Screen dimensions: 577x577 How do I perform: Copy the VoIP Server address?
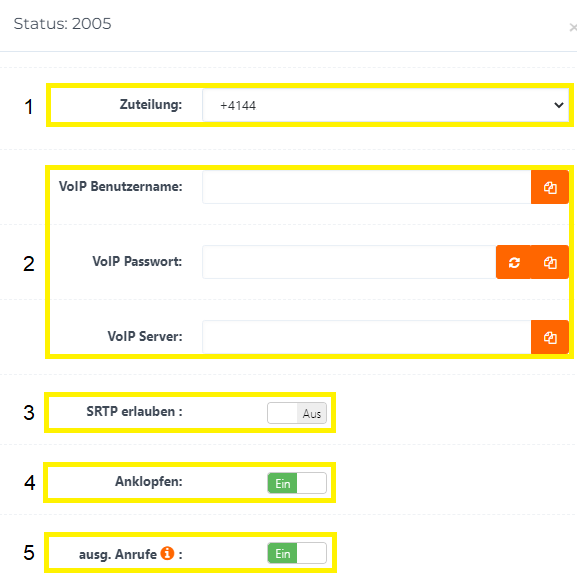[x=550, y=337]
